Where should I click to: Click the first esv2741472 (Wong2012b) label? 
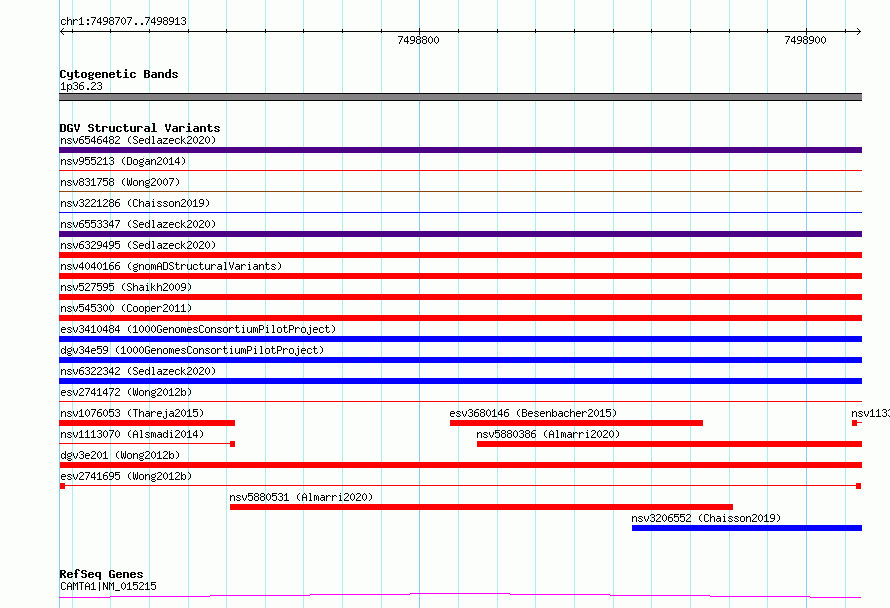pyautogui.click(x=126, y=392)
